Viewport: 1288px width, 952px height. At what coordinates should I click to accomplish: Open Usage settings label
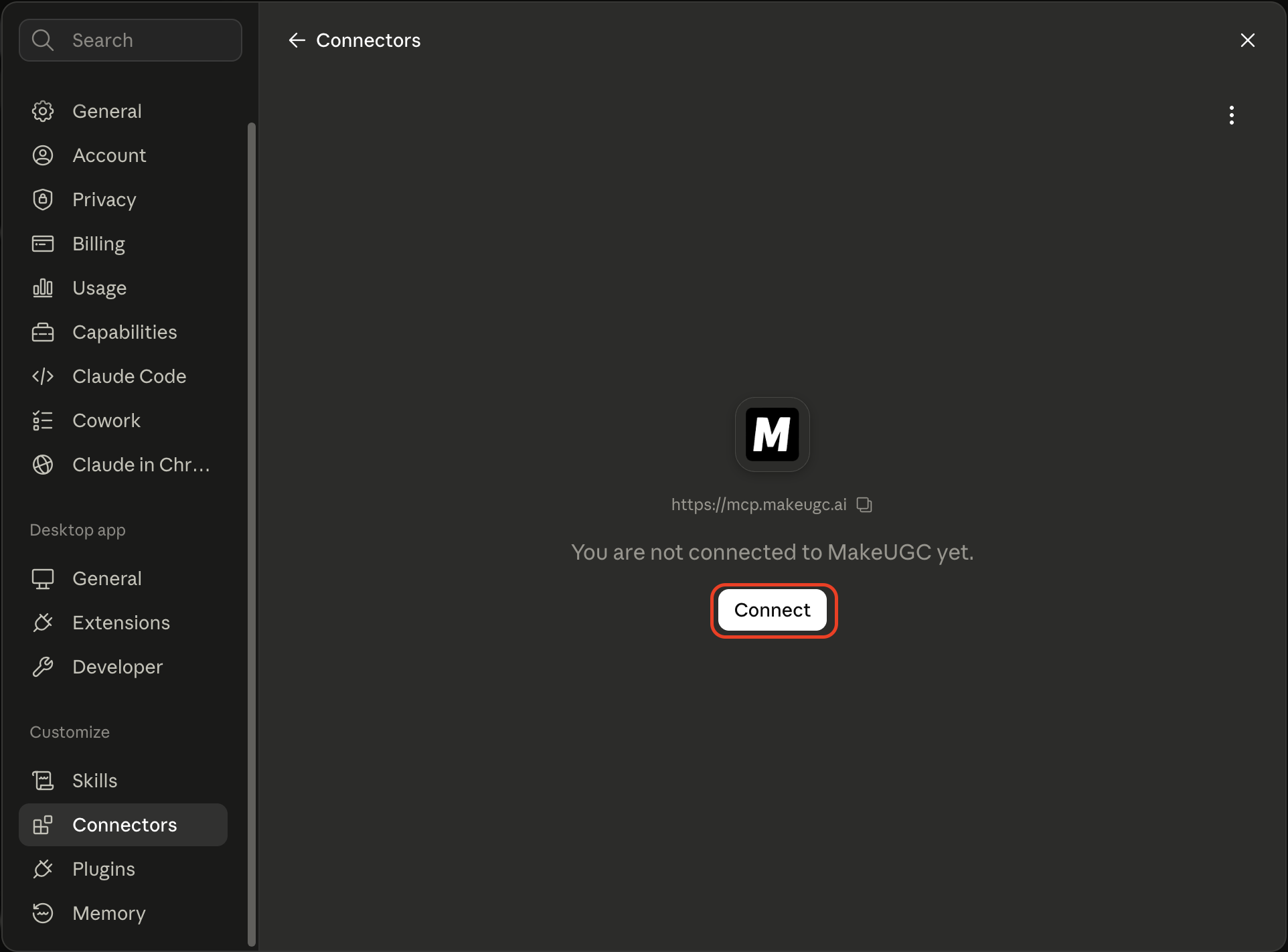click(x=100, y=288)
